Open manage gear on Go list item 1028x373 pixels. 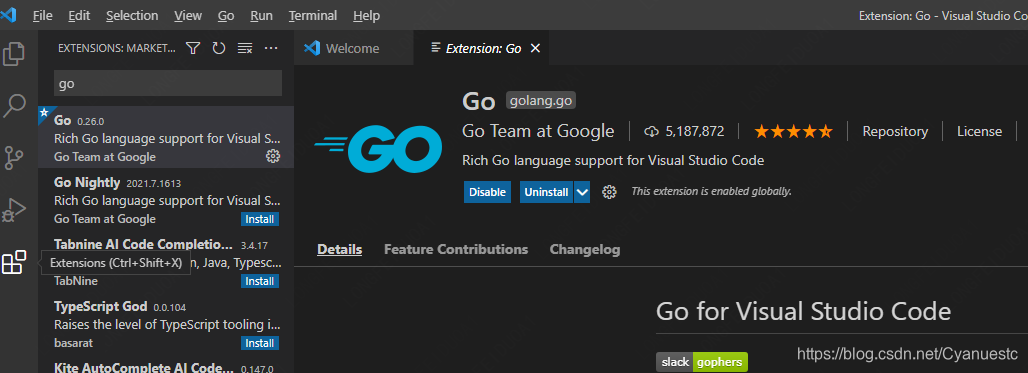pos(272,156)
